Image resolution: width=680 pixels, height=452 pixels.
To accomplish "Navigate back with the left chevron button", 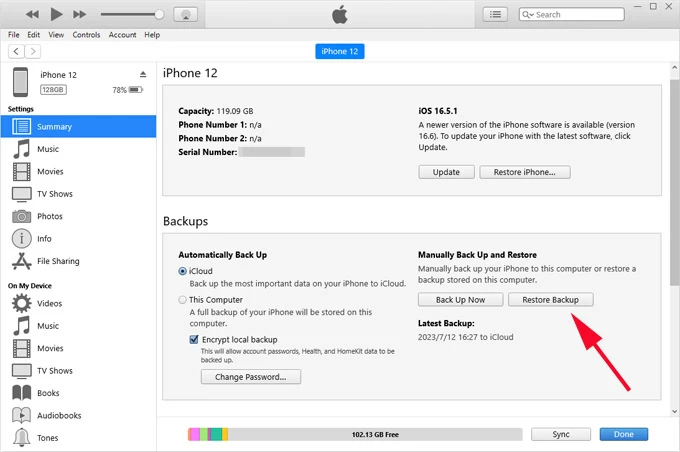I will coord(17,51).
